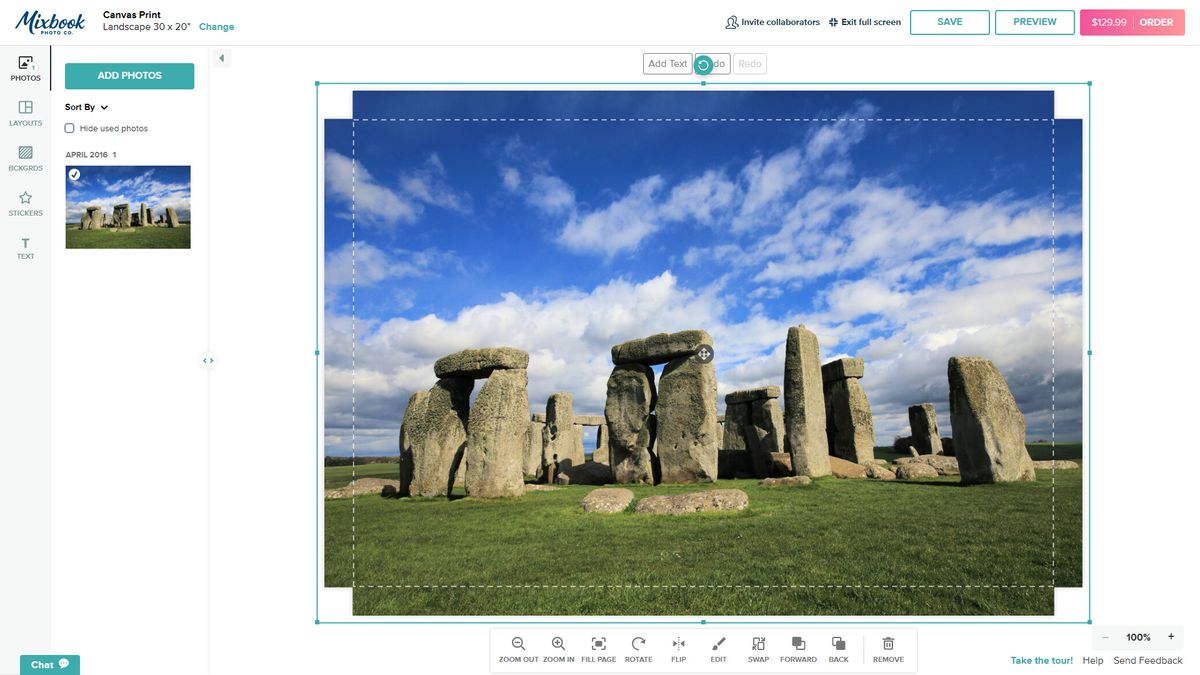Switch to the Text tab

click(x=24, y=247)
